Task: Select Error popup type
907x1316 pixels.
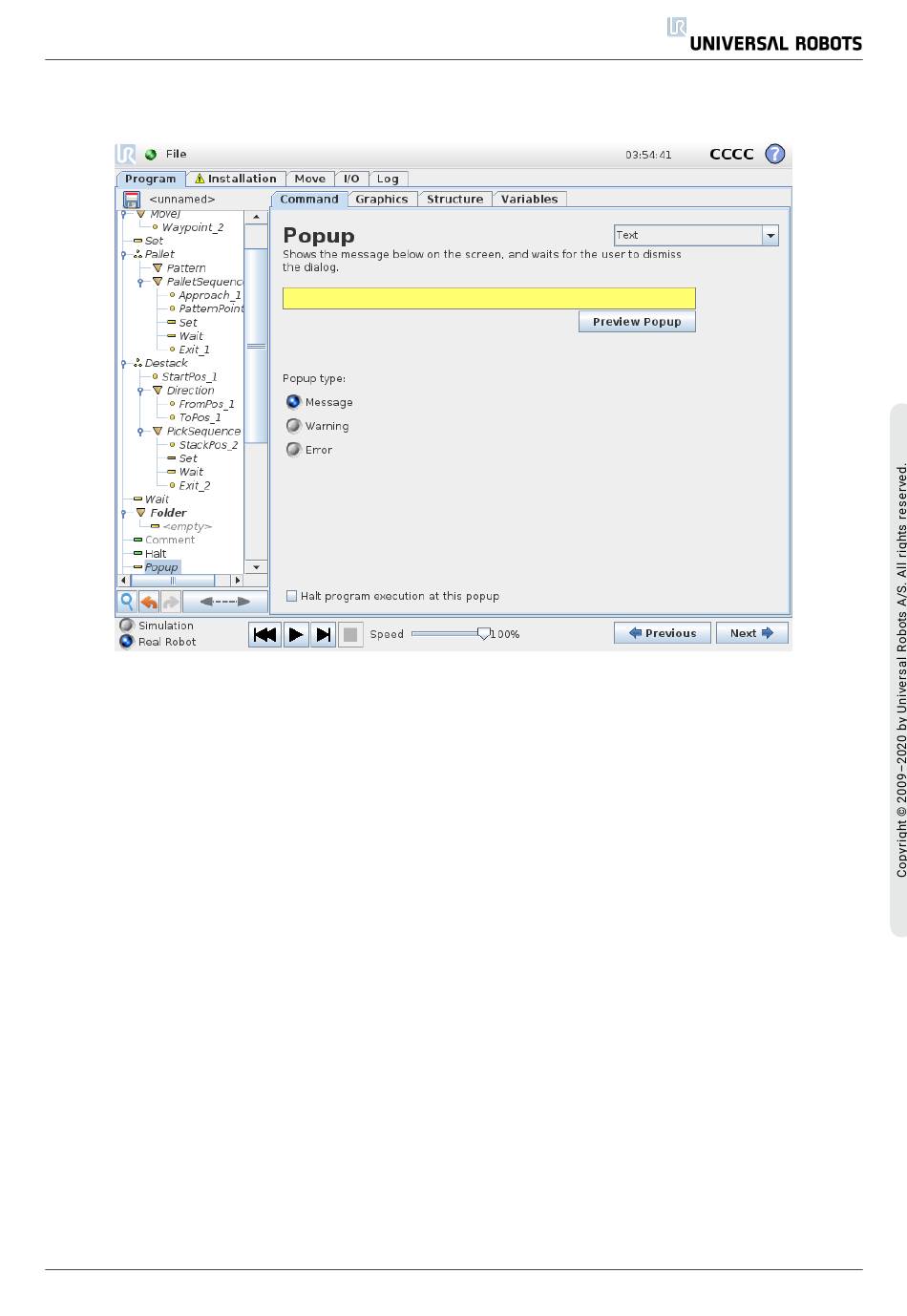Action: coord(294,450)
